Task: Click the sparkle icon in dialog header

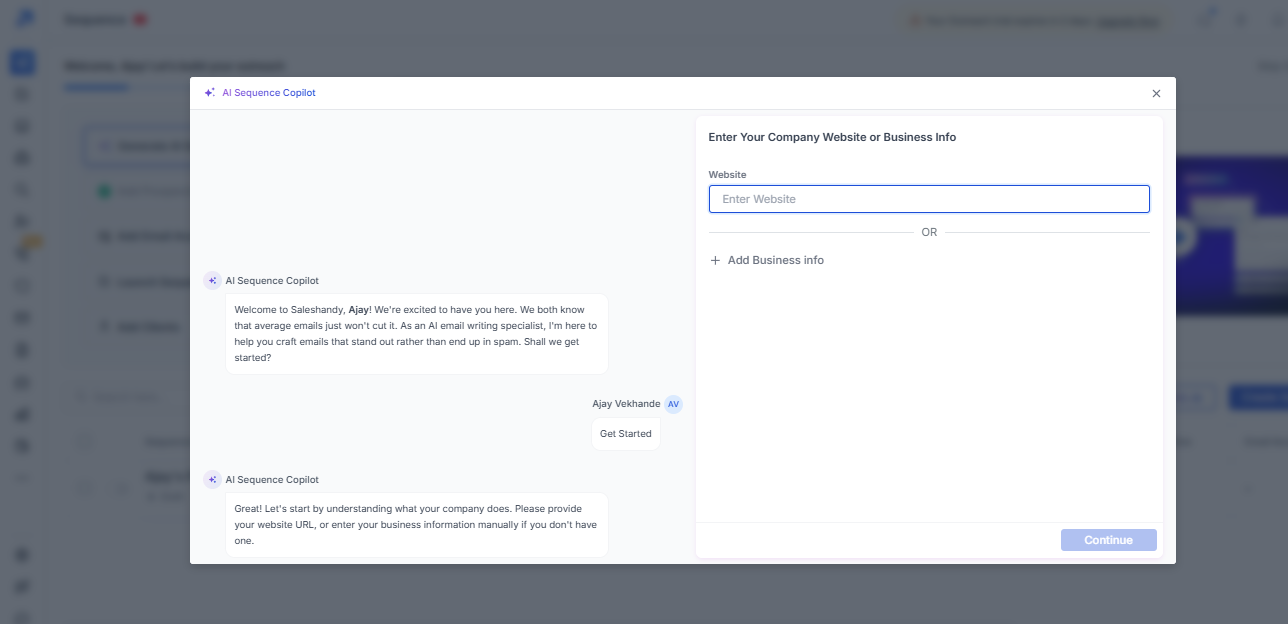Action: [x=209, y=92]
